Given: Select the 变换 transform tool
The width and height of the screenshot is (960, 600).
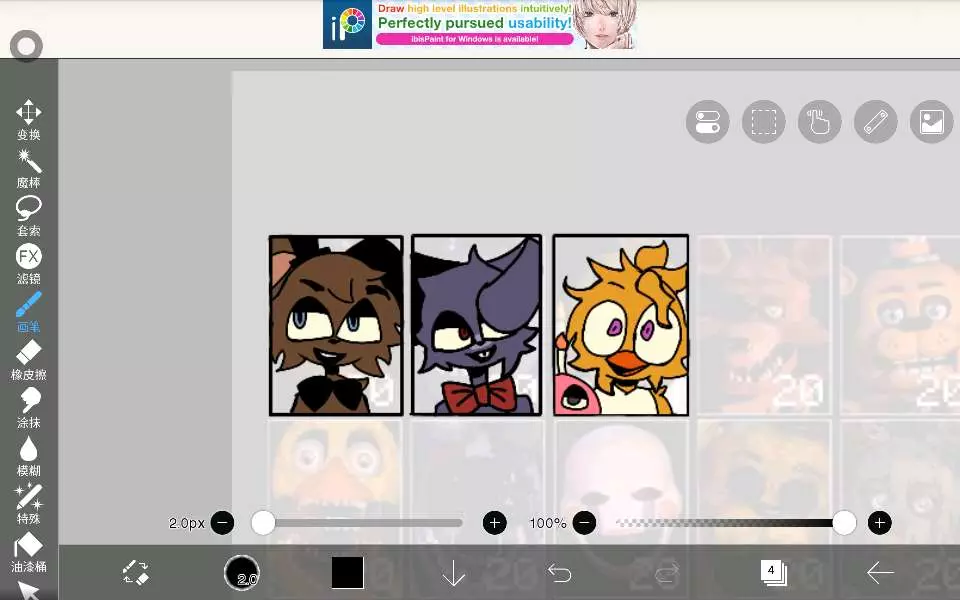Looking at the screenshot, I should [x=29, y=119].
